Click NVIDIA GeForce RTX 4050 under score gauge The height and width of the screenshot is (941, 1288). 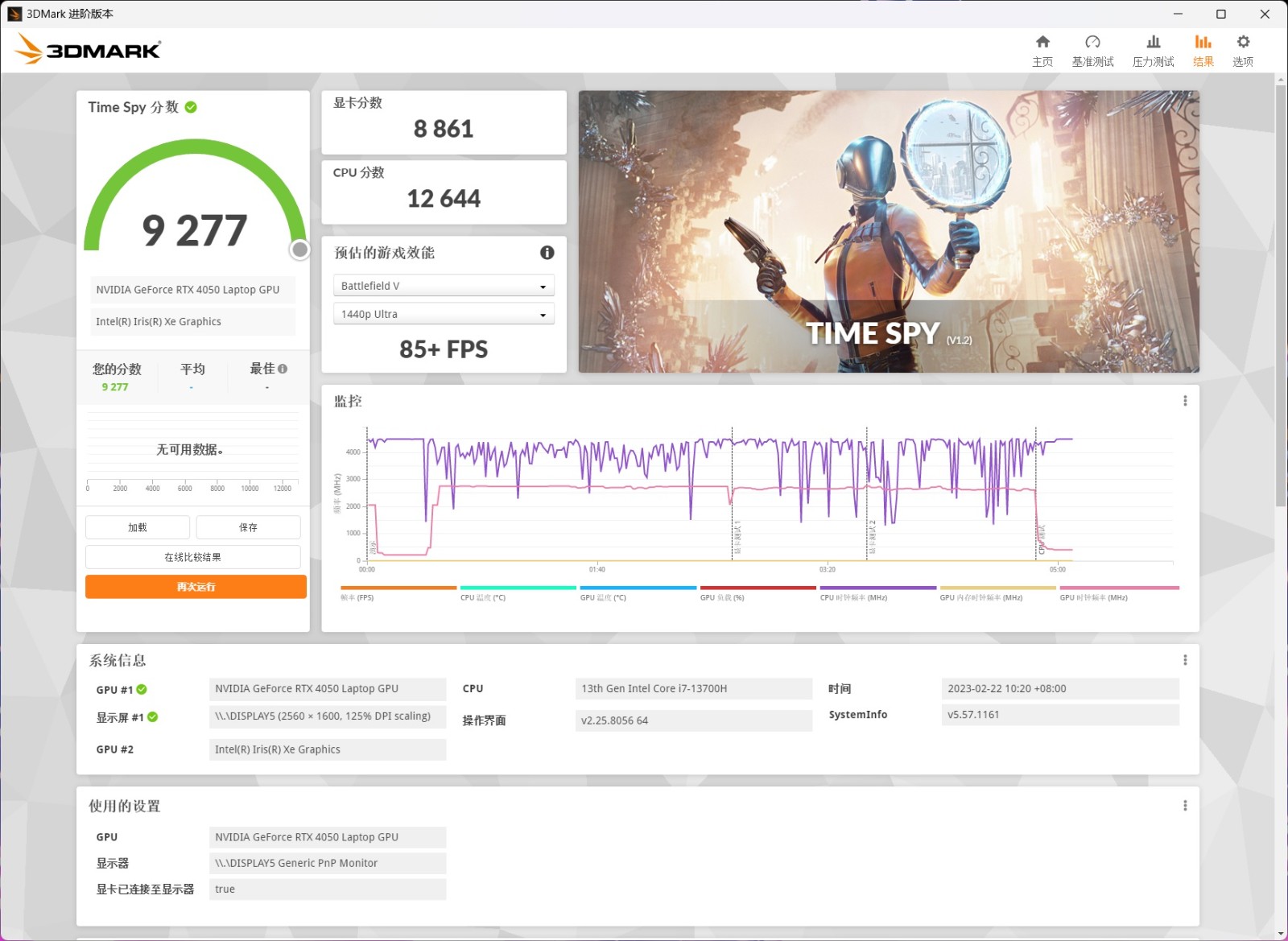click(x=192, y=290)
